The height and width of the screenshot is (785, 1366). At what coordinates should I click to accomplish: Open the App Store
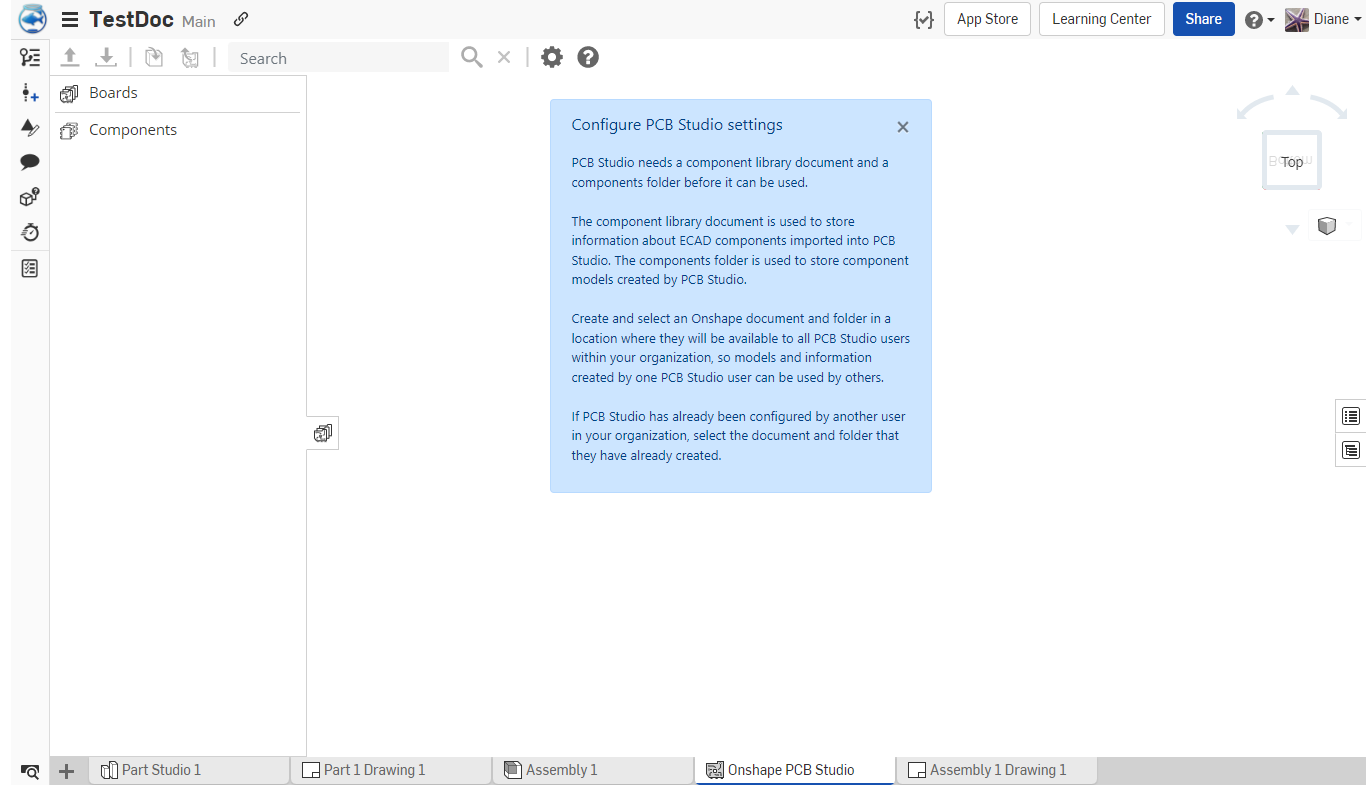[987, 19]
